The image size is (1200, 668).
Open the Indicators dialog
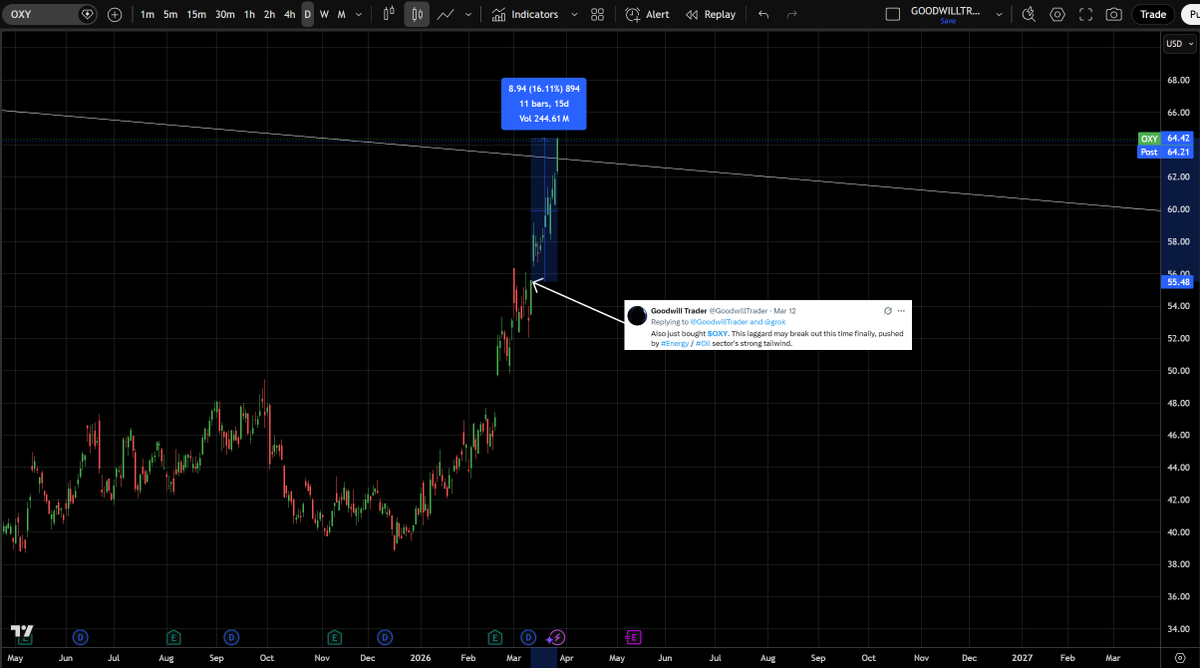pyautogui.click(x=524, y=15)
